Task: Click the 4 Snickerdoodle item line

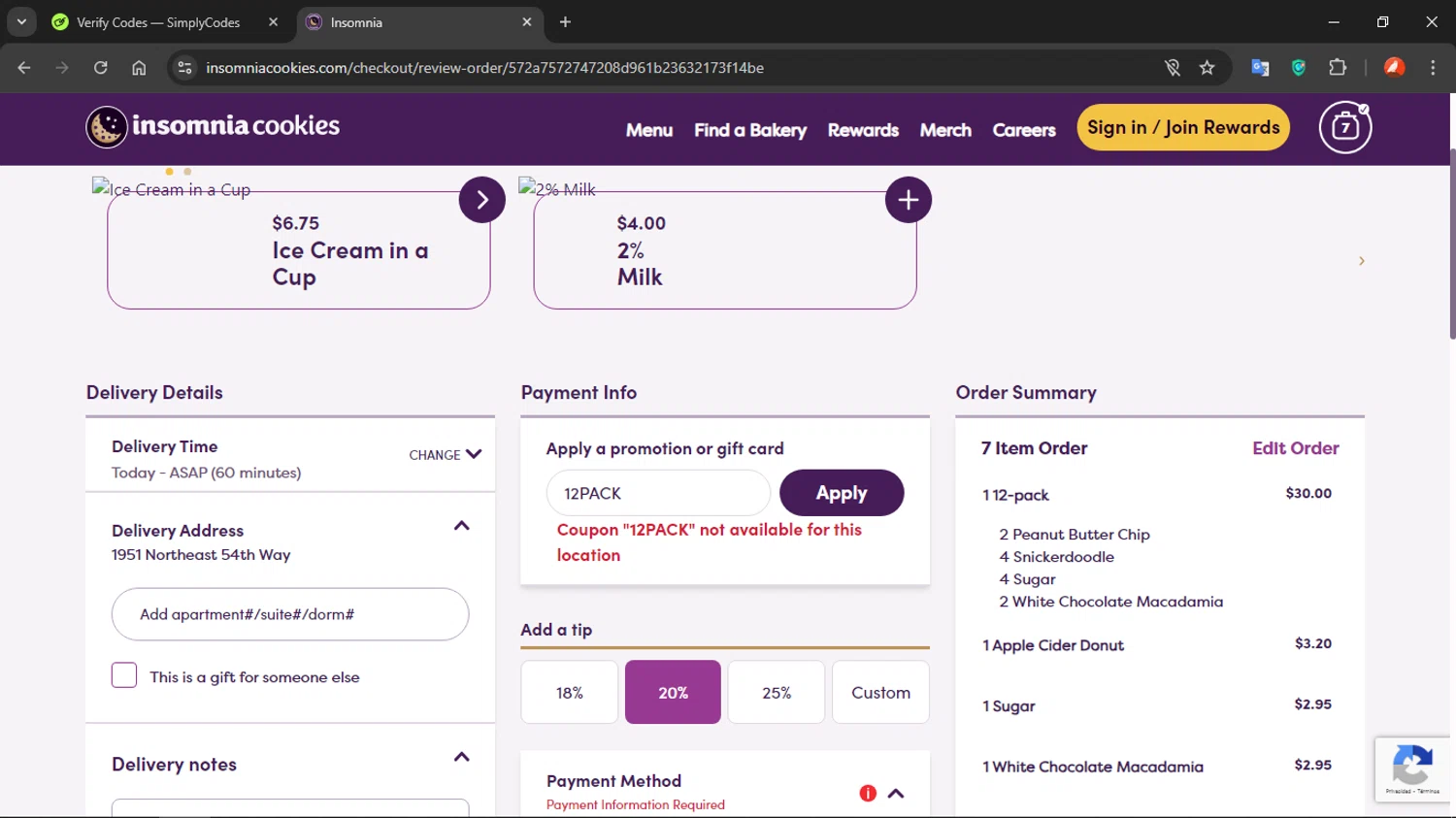Action: tap(1057, 557)
